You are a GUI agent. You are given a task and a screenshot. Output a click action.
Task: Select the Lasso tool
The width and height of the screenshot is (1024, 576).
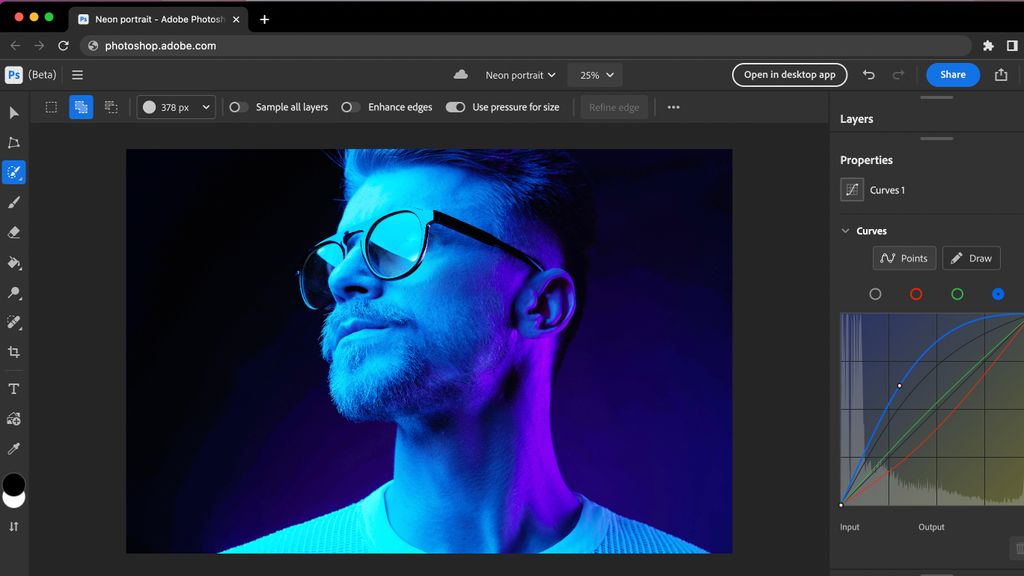pos(14,143)
